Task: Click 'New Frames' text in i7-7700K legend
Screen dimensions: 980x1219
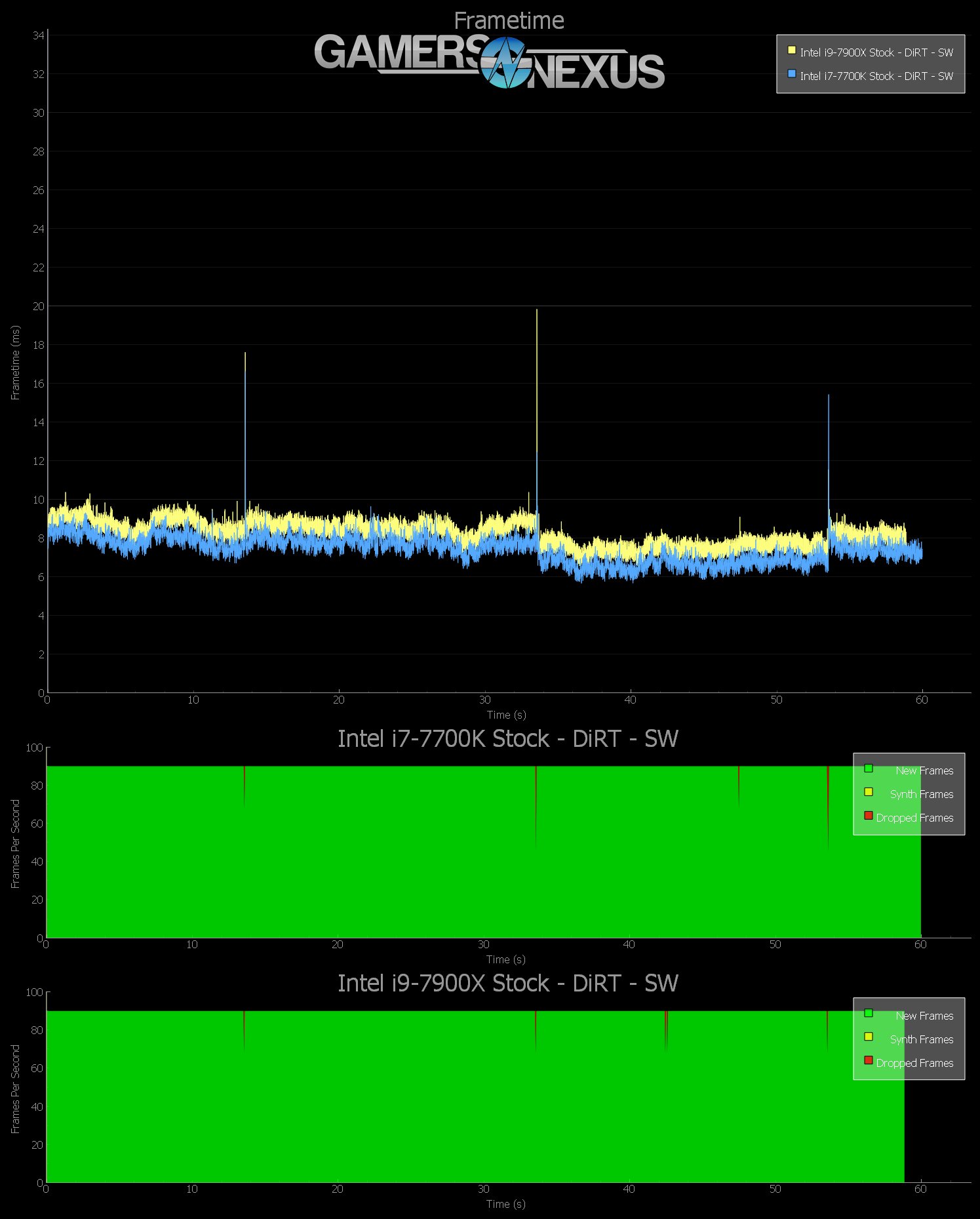Action: coord(924,770)
